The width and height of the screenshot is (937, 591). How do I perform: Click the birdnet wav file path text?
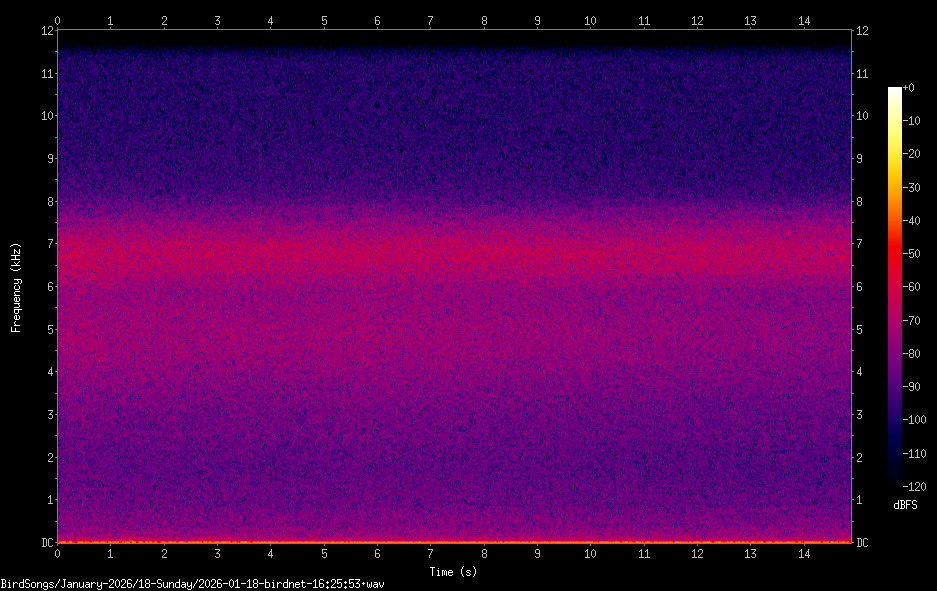(x=192, y=583)
